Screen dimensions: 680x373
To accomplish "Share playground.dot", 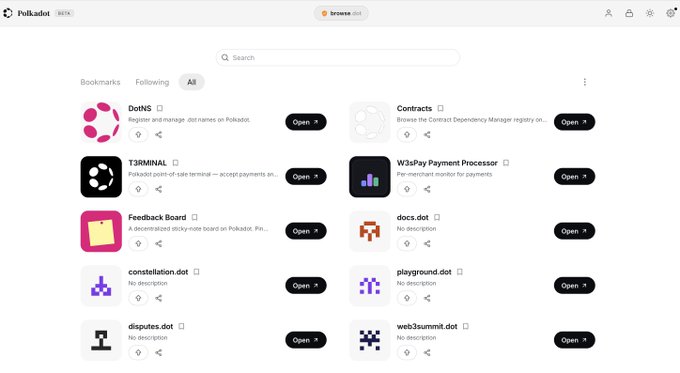I will tap(427, 298).
